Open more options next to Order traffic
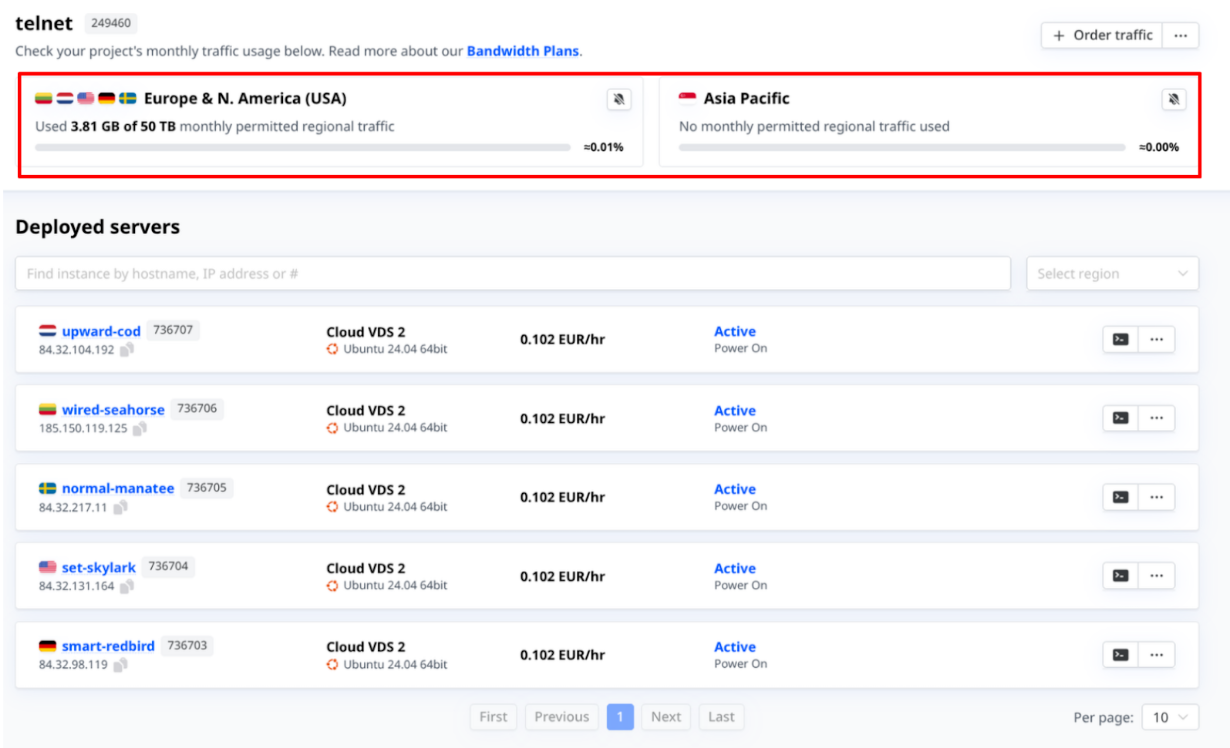This screenshot has width=1230, height=748. (1181, 35)
